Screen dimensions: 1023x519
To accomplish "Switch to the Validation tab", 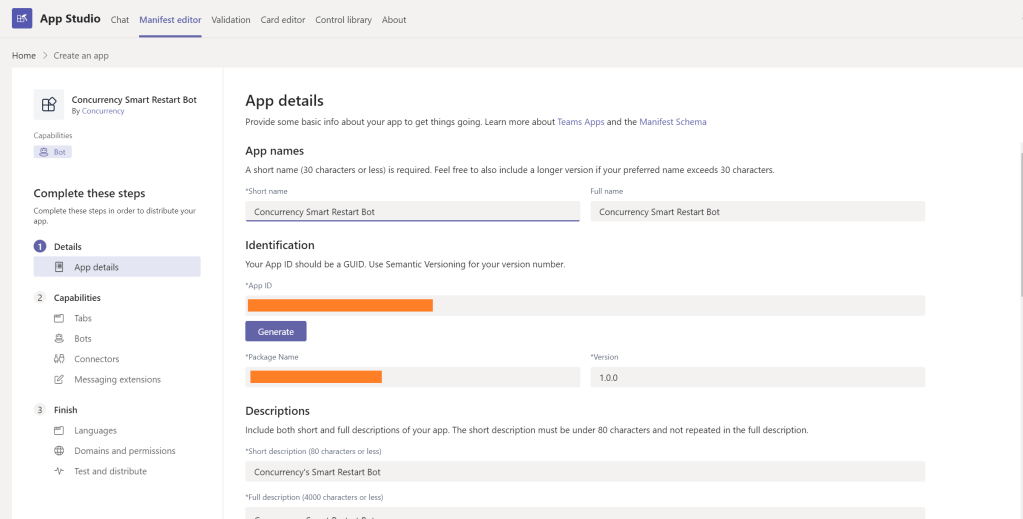I will coord(231,20).
